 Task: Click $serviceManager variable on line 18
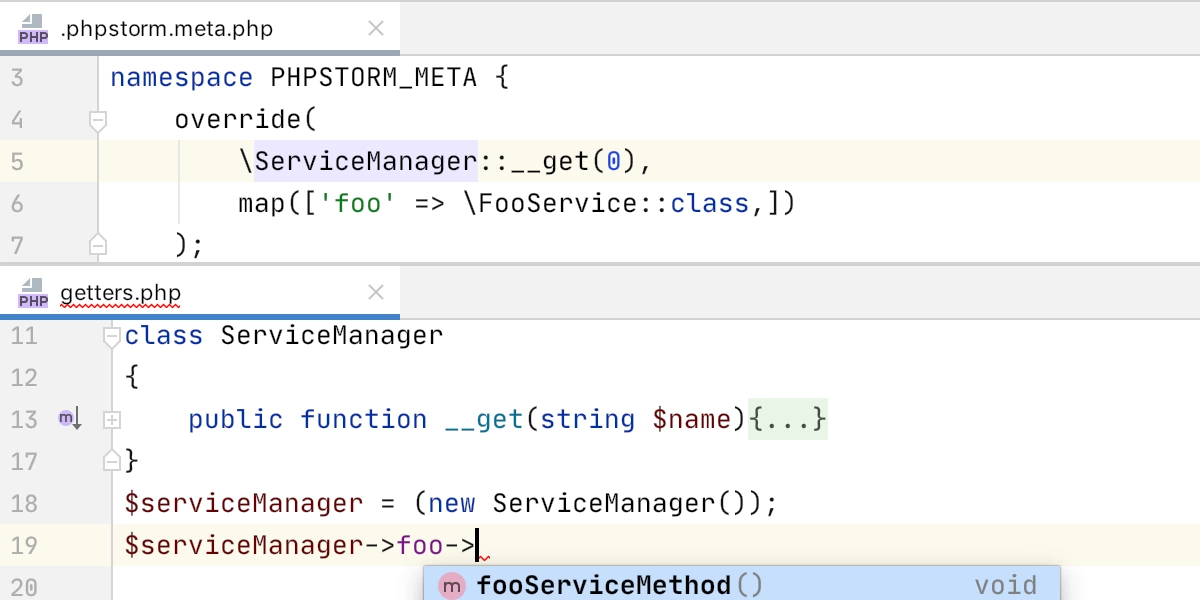[244, 503]
